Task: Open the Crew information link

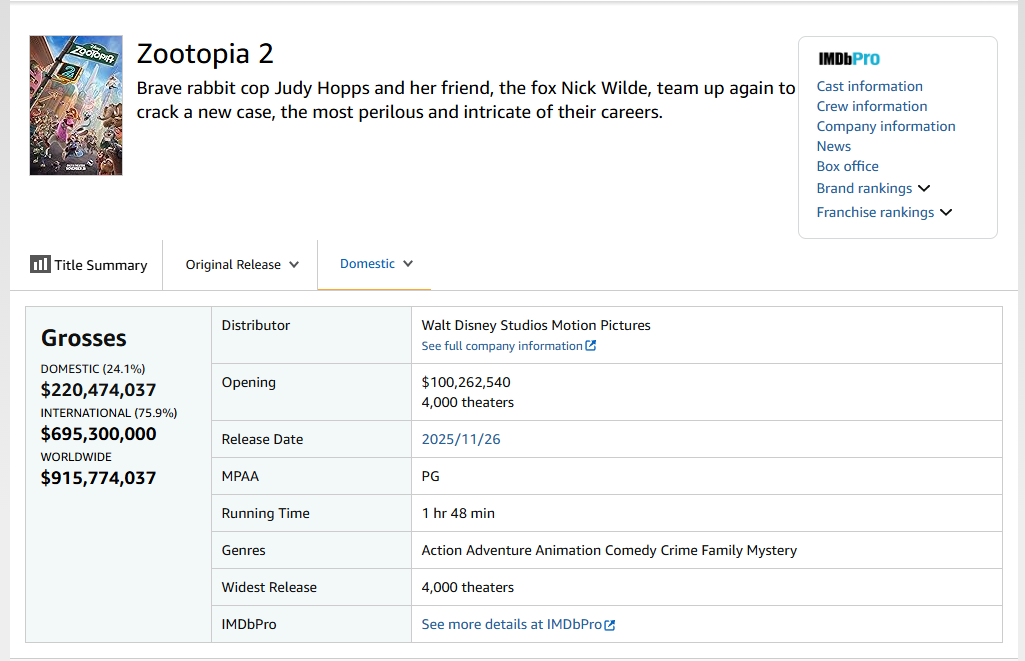Action: point(871,106)
